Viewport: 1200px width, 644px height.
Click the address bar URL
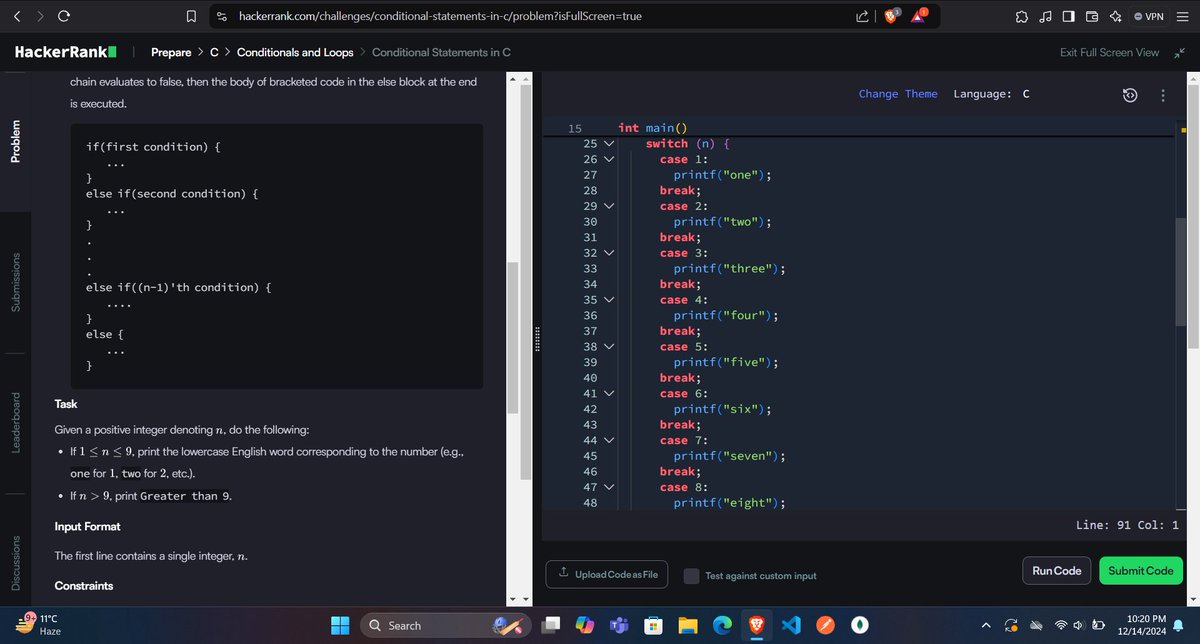coord(438,18)
